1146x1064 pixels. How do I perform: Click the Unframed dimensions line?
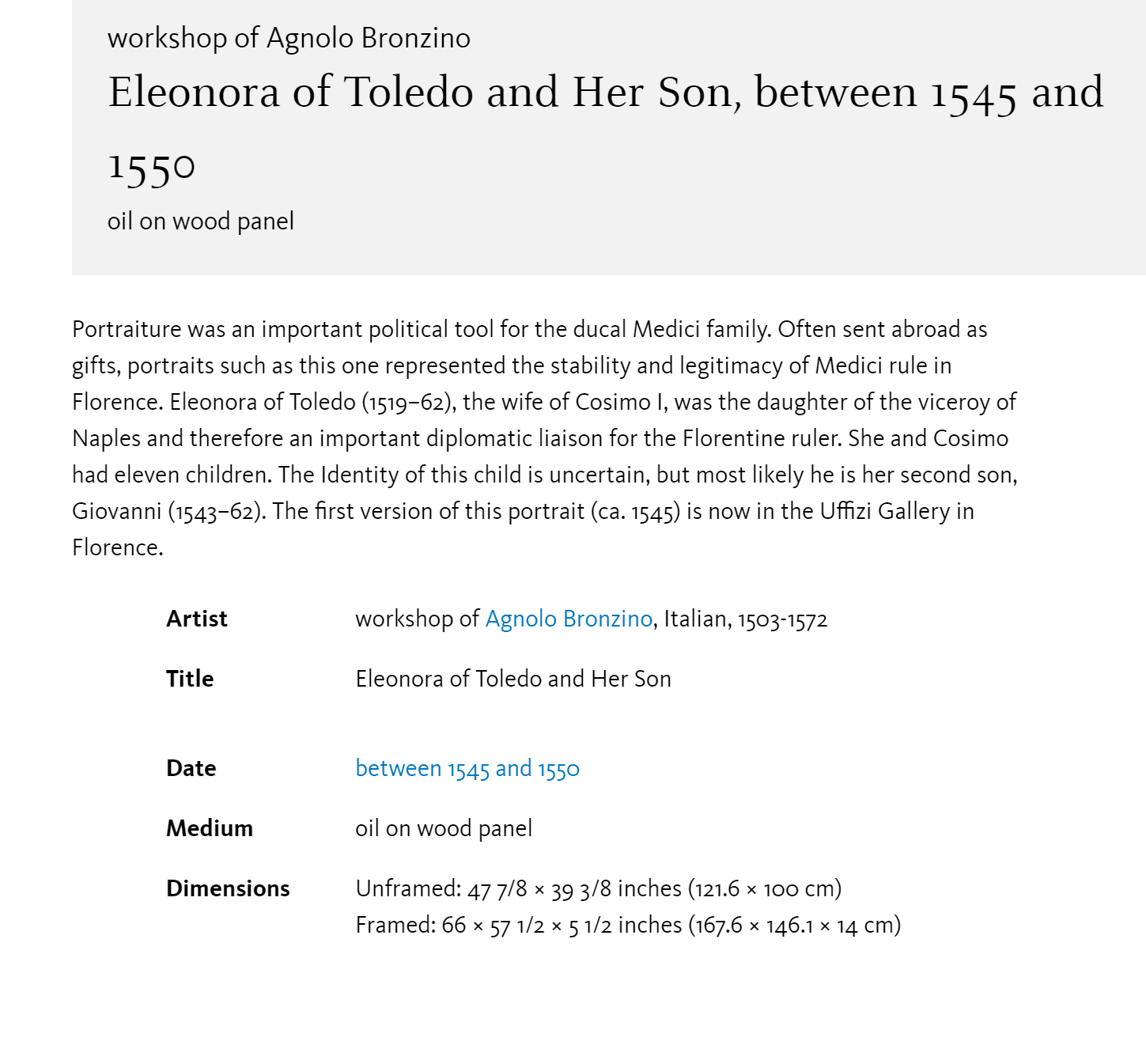pyautogui.click(x=599, y=888)
